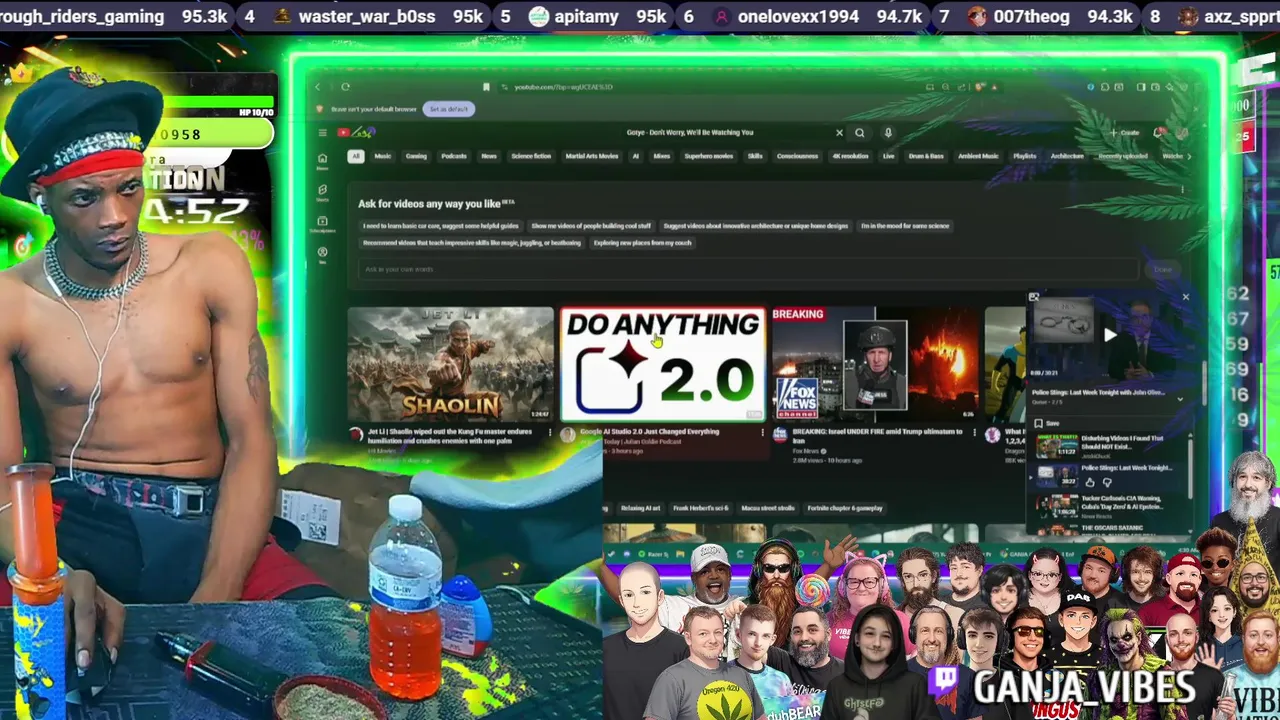Click suggestion 'Show me videos of people building cool stuff'
Image resolution: width=1280 pixels, height=720 pixels.
tap(591, 226)
